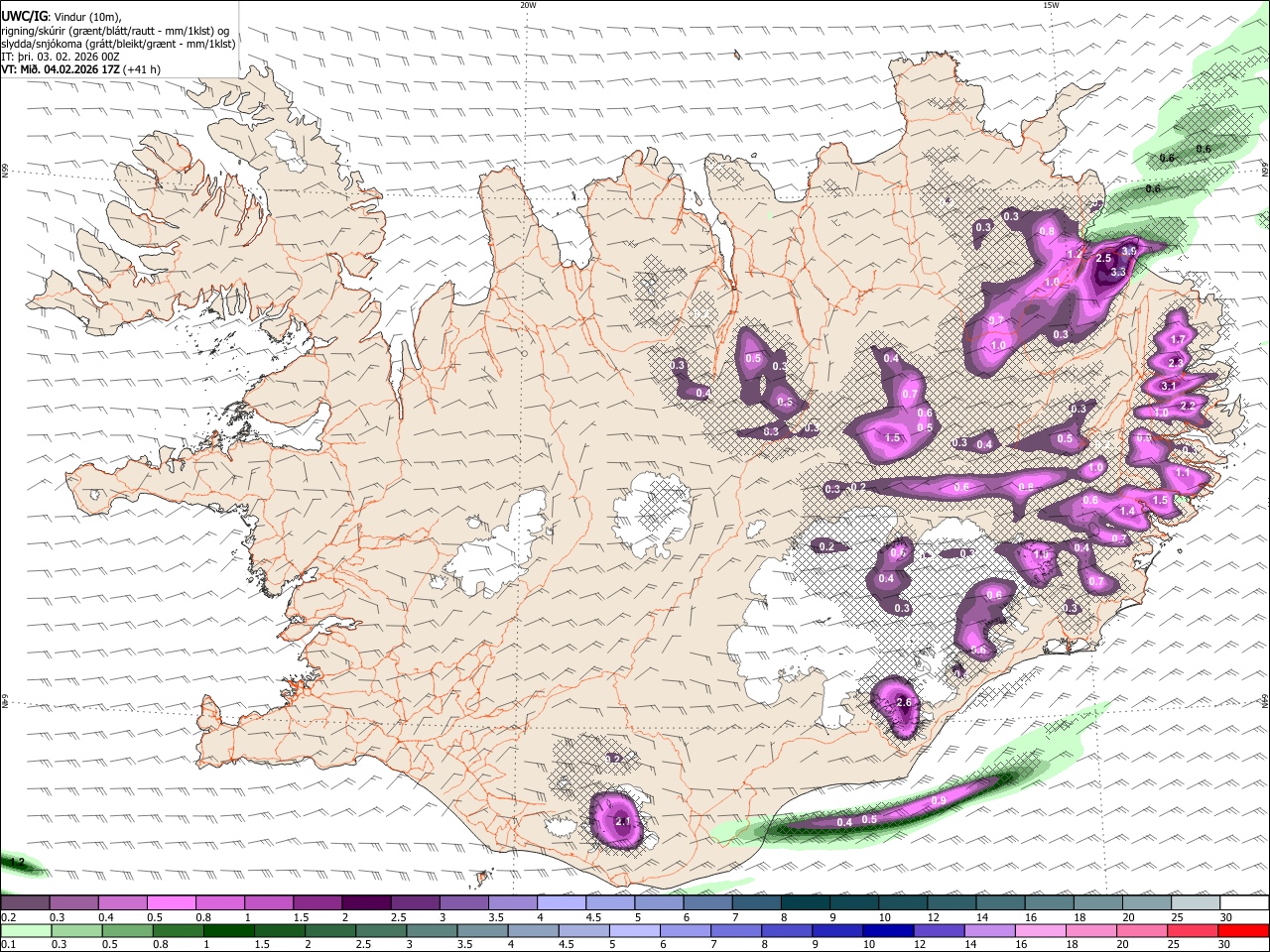
Task: Click the '0.1' label on rain scale
Action: 7,945
